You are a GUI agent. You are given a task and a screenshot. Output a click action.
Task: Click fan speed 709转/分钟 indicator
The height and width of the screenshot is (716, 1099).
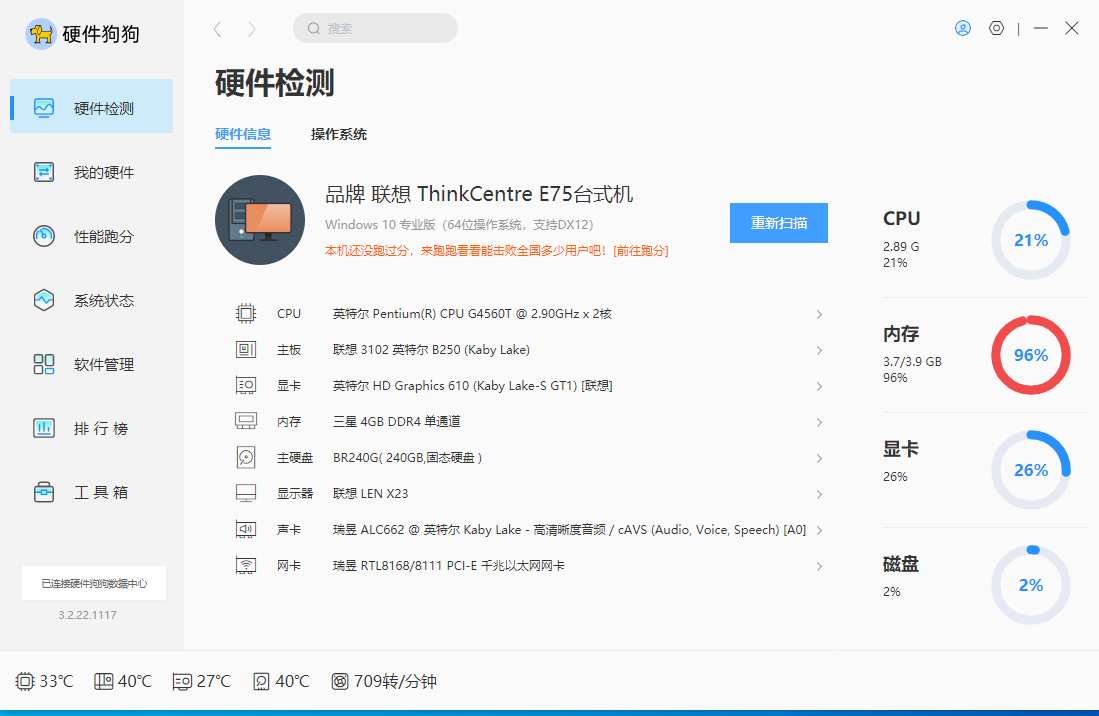(x=383, y=681)
